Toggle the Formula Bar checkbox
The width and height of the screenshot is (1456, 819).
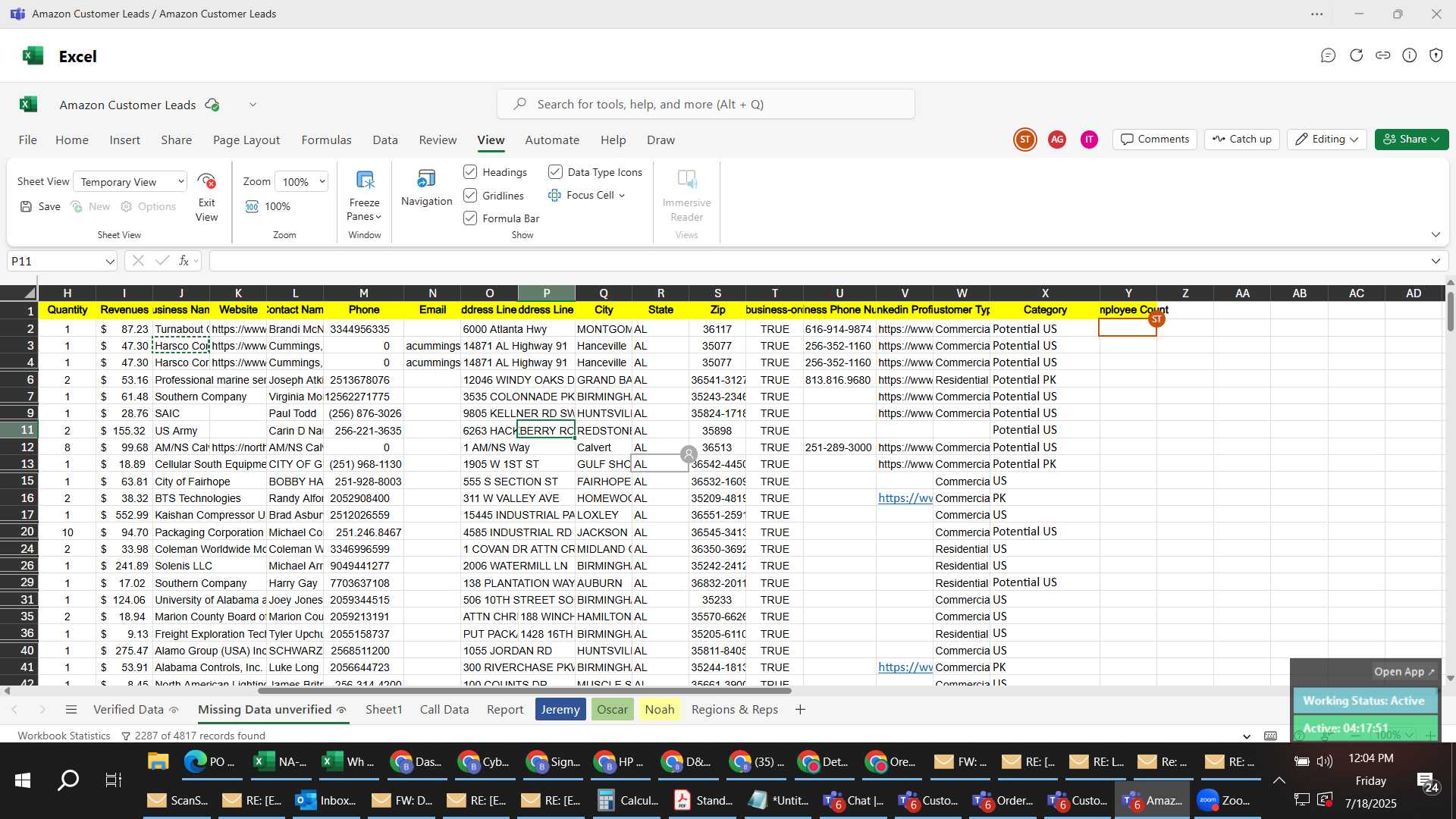coord(470,218)
